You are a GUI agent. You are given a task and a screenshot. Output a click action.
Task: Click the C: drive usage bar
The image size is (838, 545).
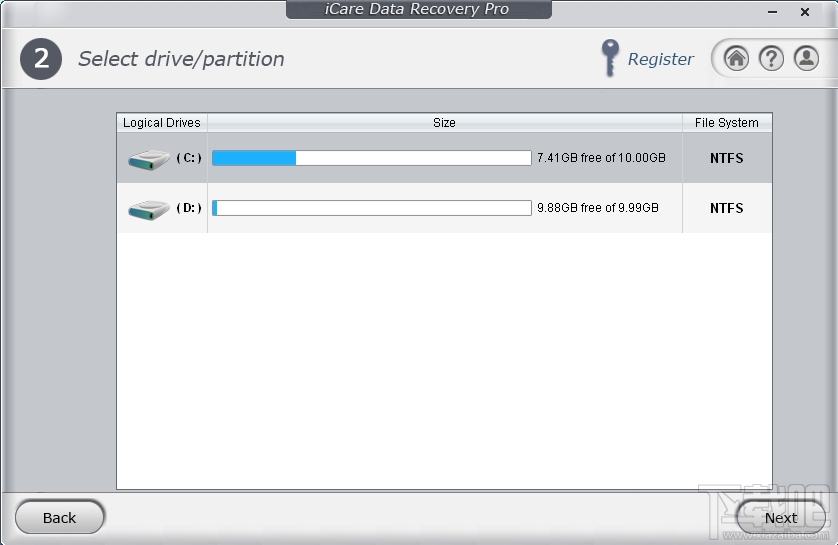pos(371,158)
